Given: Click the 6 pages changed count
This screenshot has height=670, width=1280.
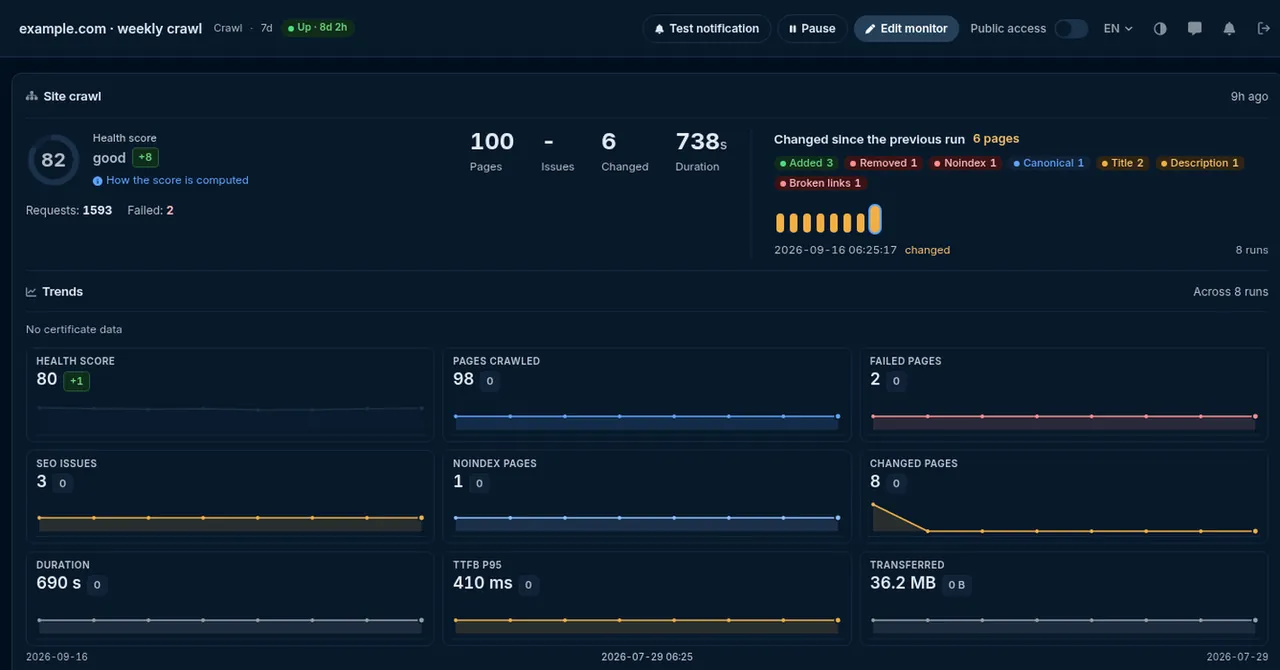Looking at the screenshot, I should coord(996,139).
